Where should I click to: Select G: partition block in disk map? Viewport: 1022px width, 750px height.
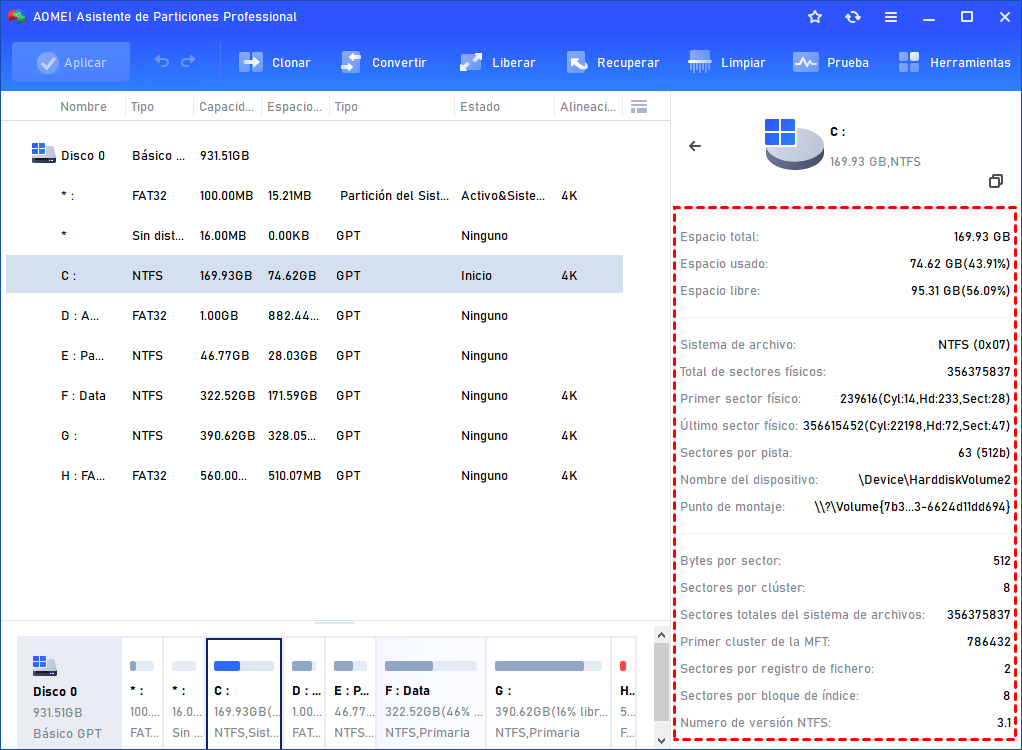point(548,692)
